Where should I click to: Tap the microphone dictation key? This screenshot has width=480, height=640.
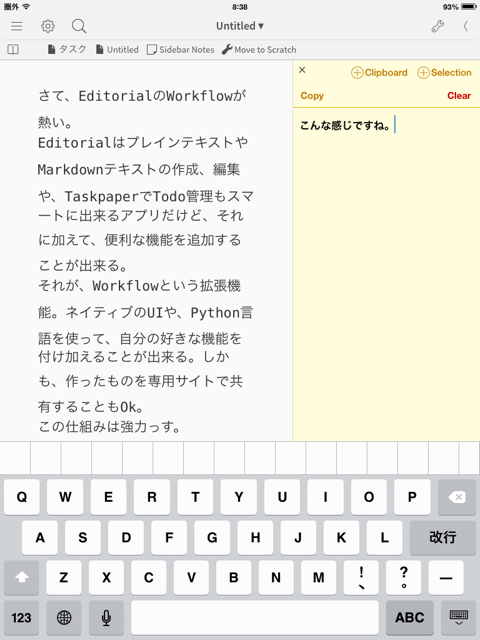pos(106,618)
